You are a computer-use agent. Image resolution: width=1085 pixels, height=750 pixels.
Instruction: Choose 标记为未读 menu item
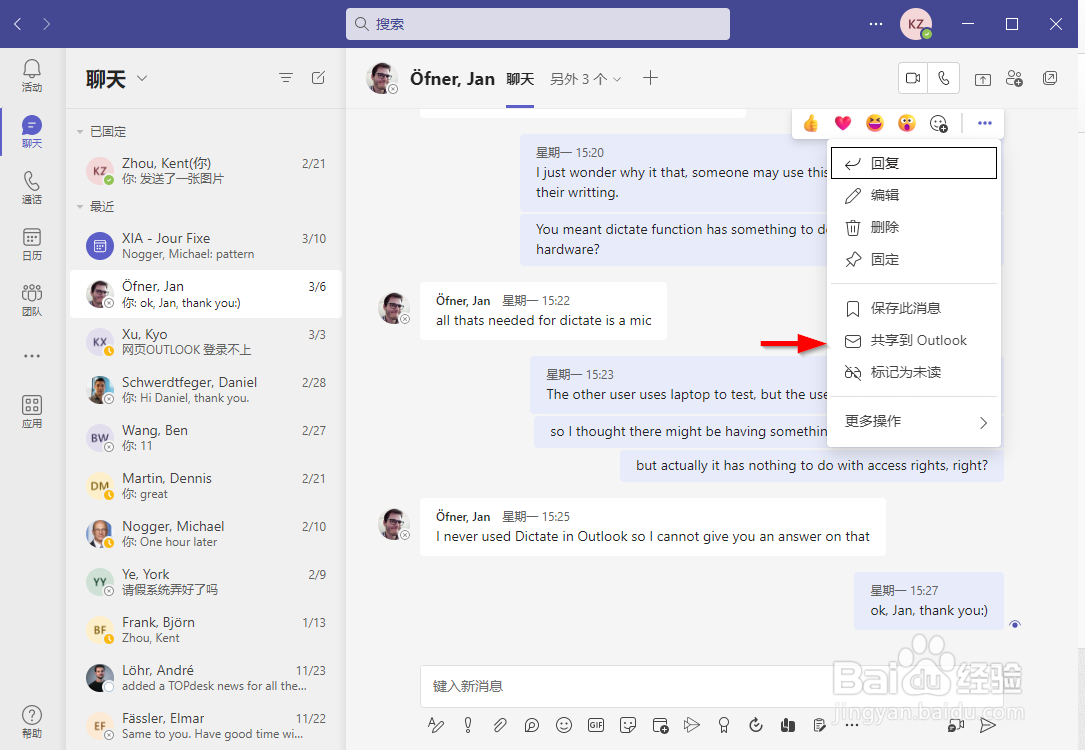click(x=914, y=372)
